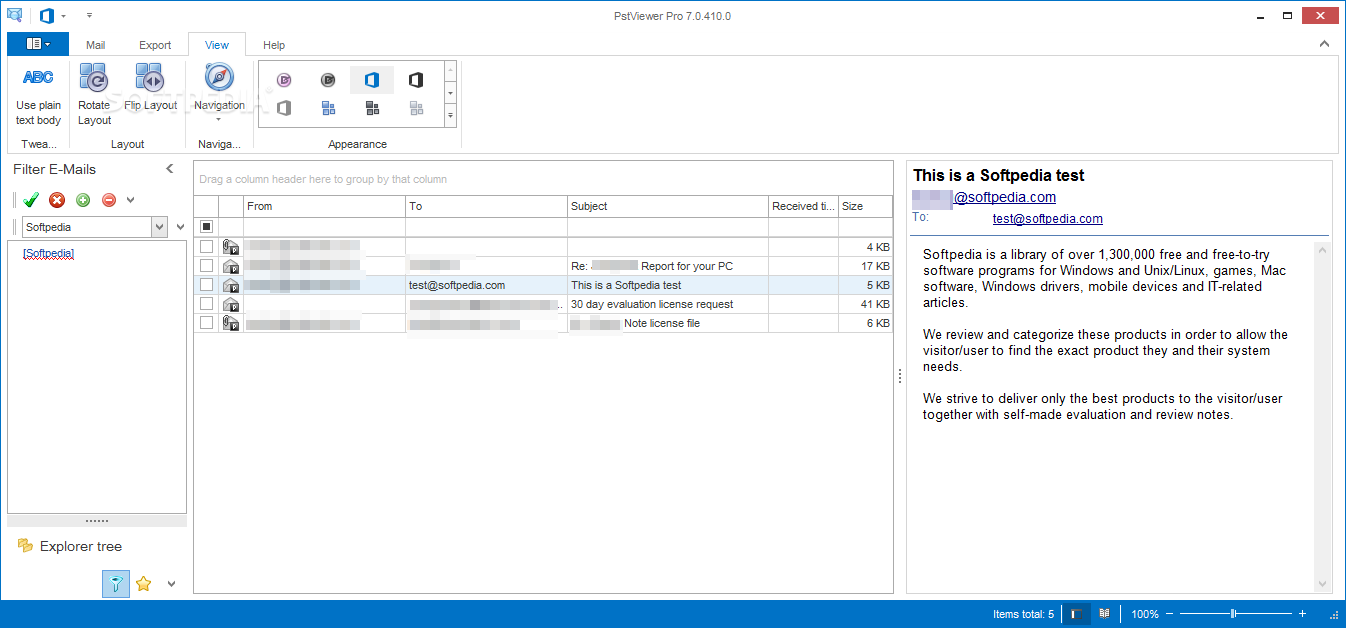Apply filter with the green checkmark
Image resolution: width=1346 pixels, height=628 pixels.
pyautogui.click(x=31, y=200)
